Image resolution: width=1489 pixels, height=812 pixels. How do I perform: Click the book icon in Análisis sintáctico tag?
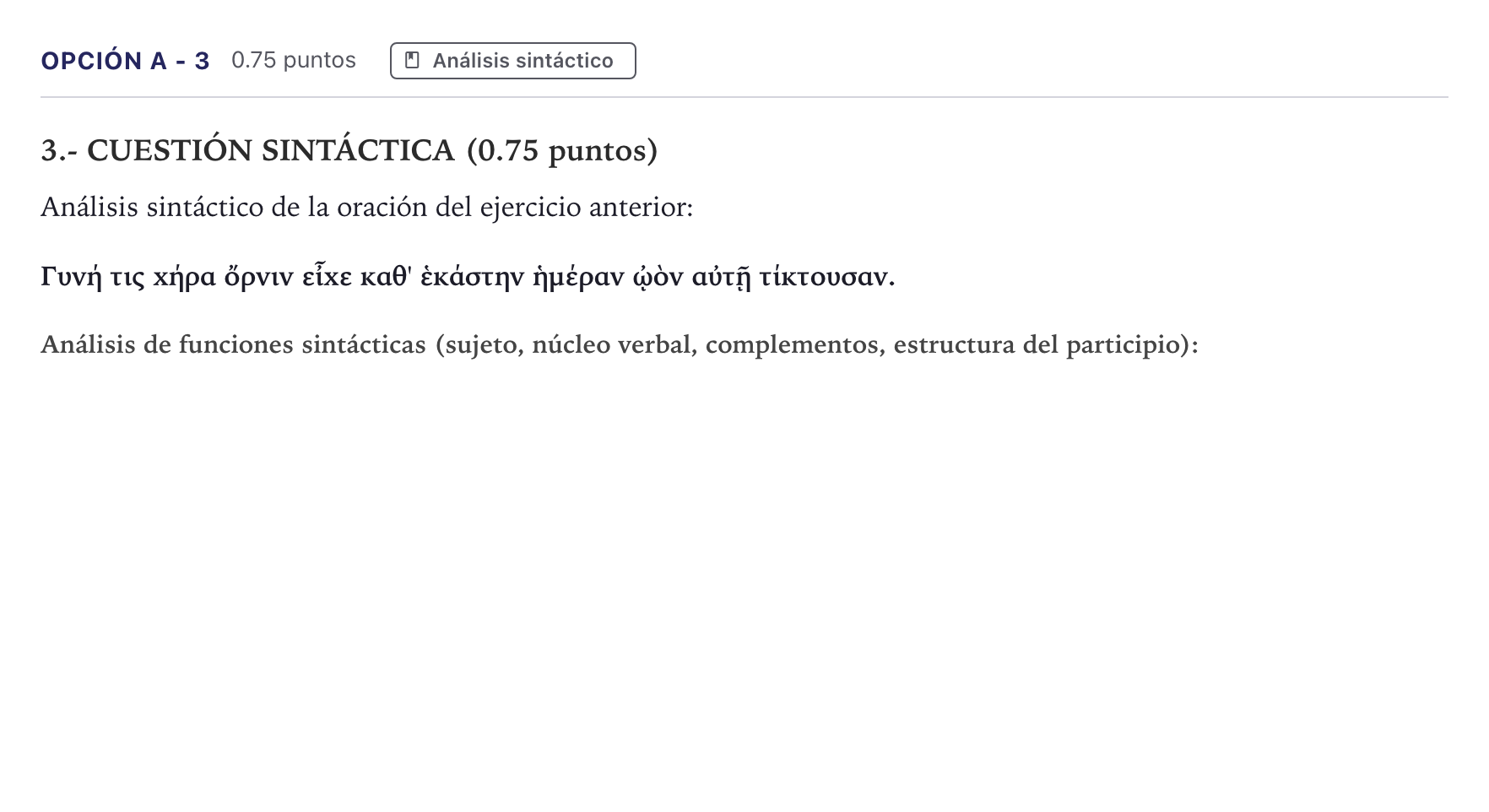(x=412, y=61)
